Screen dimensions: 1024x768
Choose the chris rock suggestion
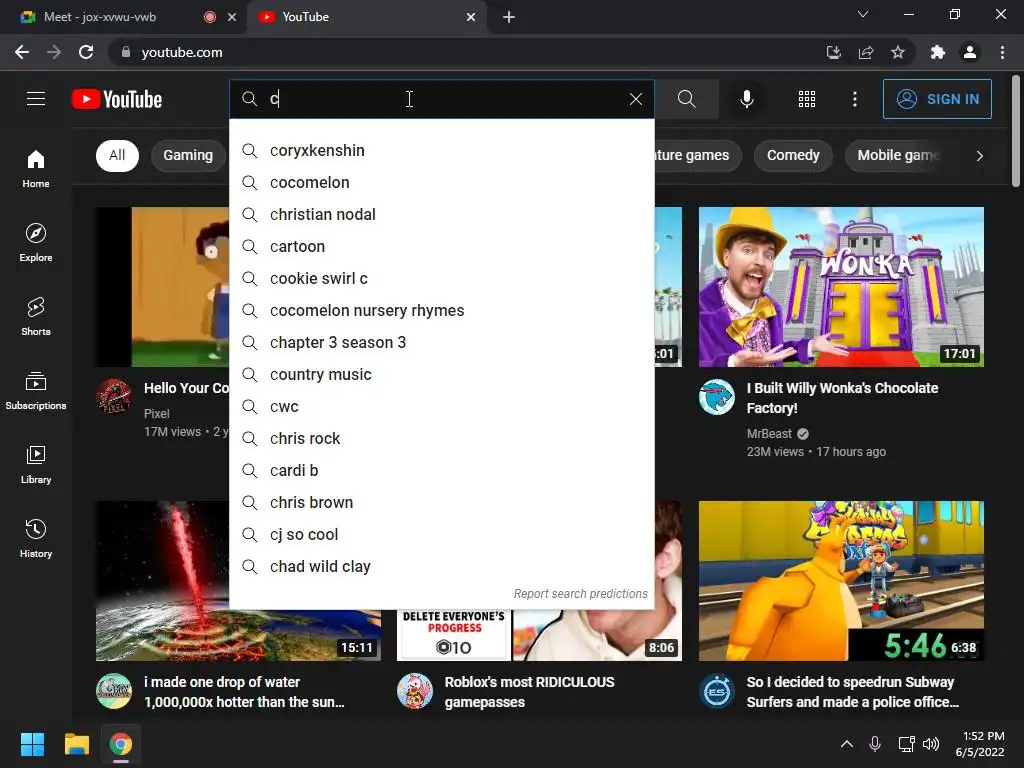pyautogui.click(x=441, y=438)
